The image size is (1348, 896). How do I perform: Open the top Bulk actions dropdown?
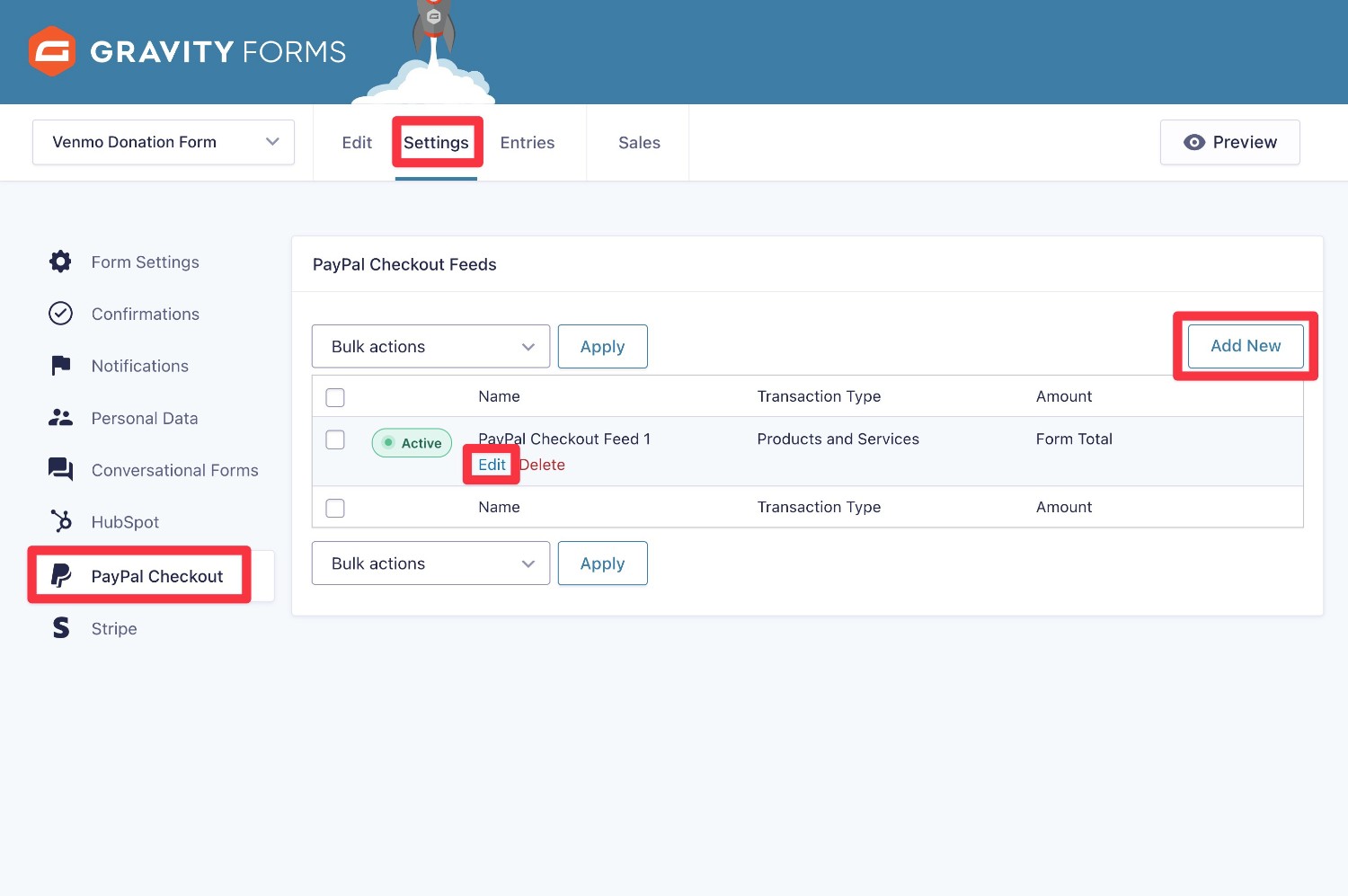(x=430, y=346)
